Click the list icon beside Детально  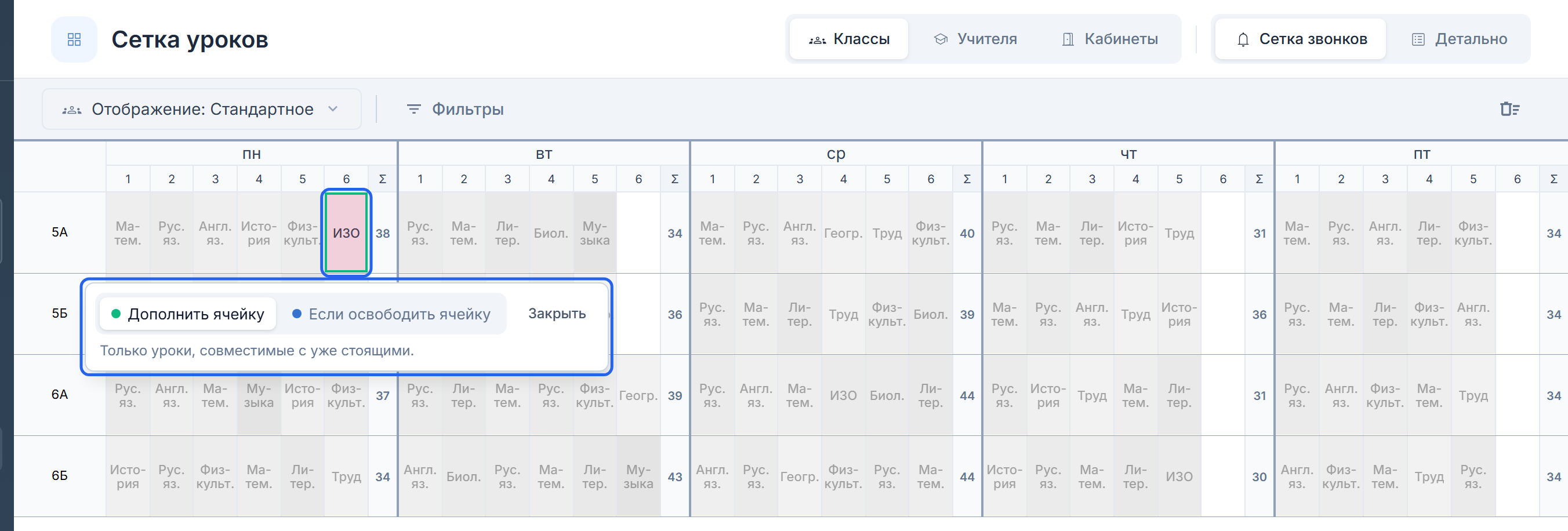(x=1418, y=39)
